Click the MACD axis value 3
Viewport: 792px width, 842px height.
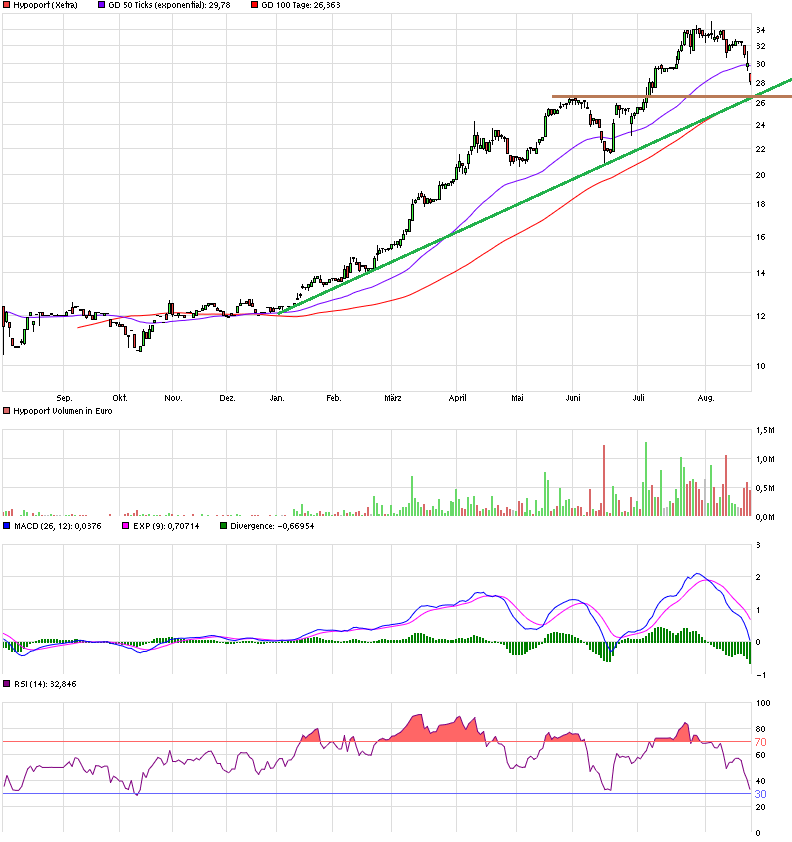pyautogui.click(x=758, y=545)
